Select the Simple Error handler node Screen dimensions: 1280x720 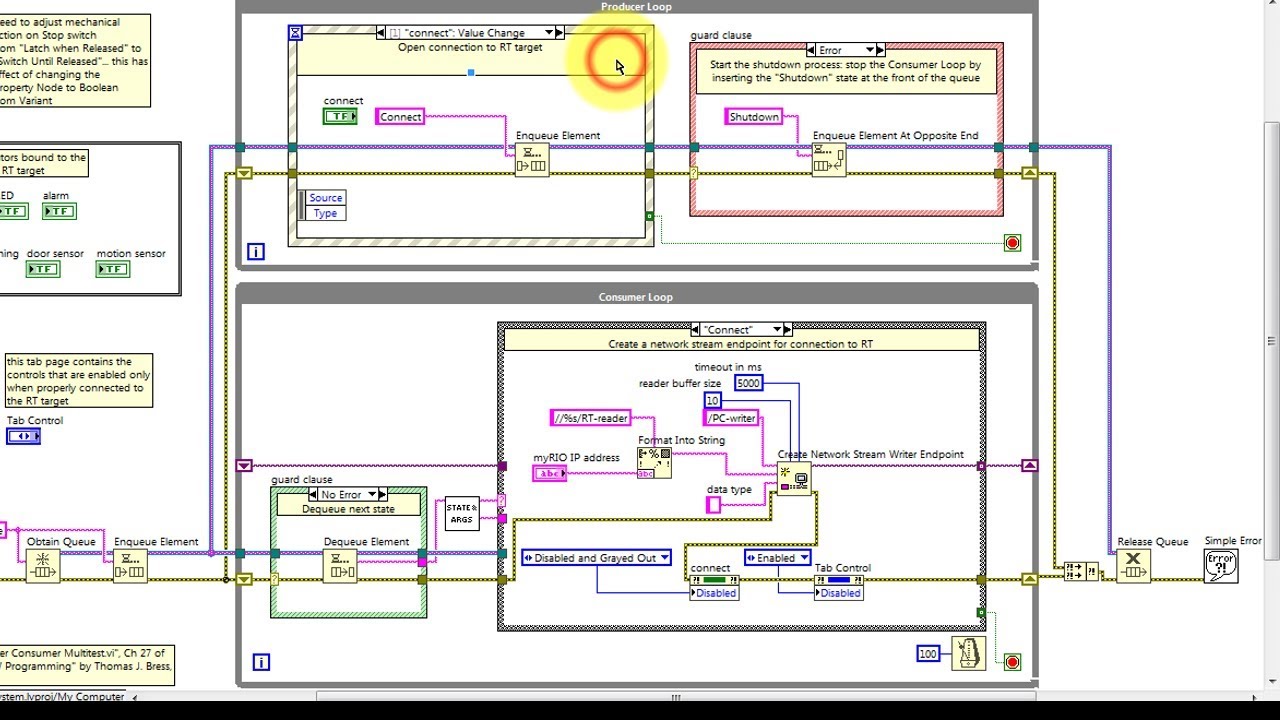[x=1221, y=566]
